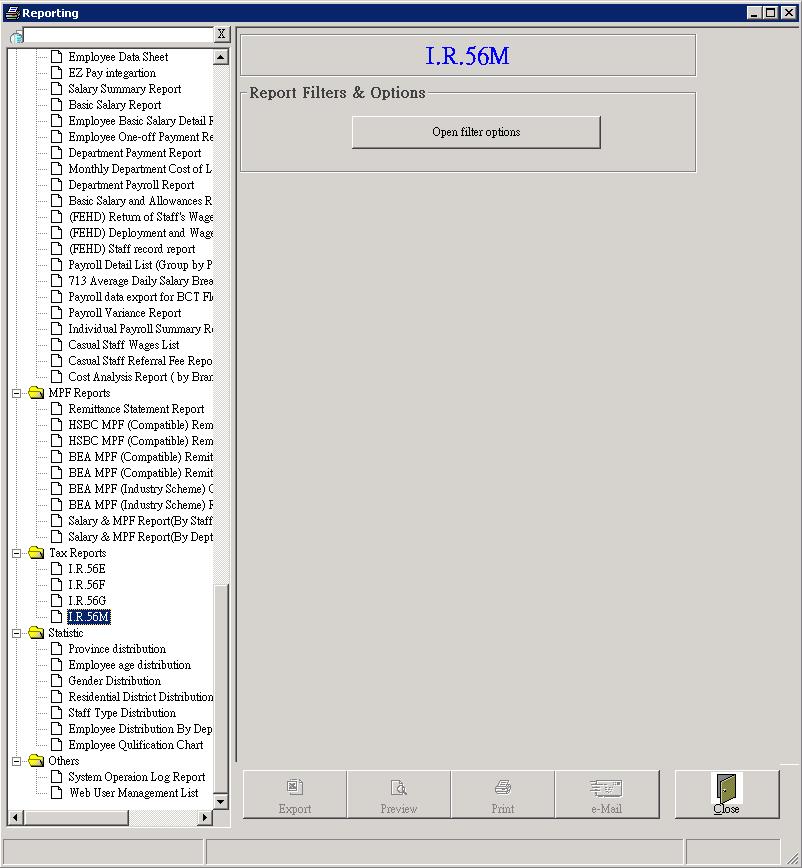Click the search icon beside the filter box
802x868 pixels.
16,36
